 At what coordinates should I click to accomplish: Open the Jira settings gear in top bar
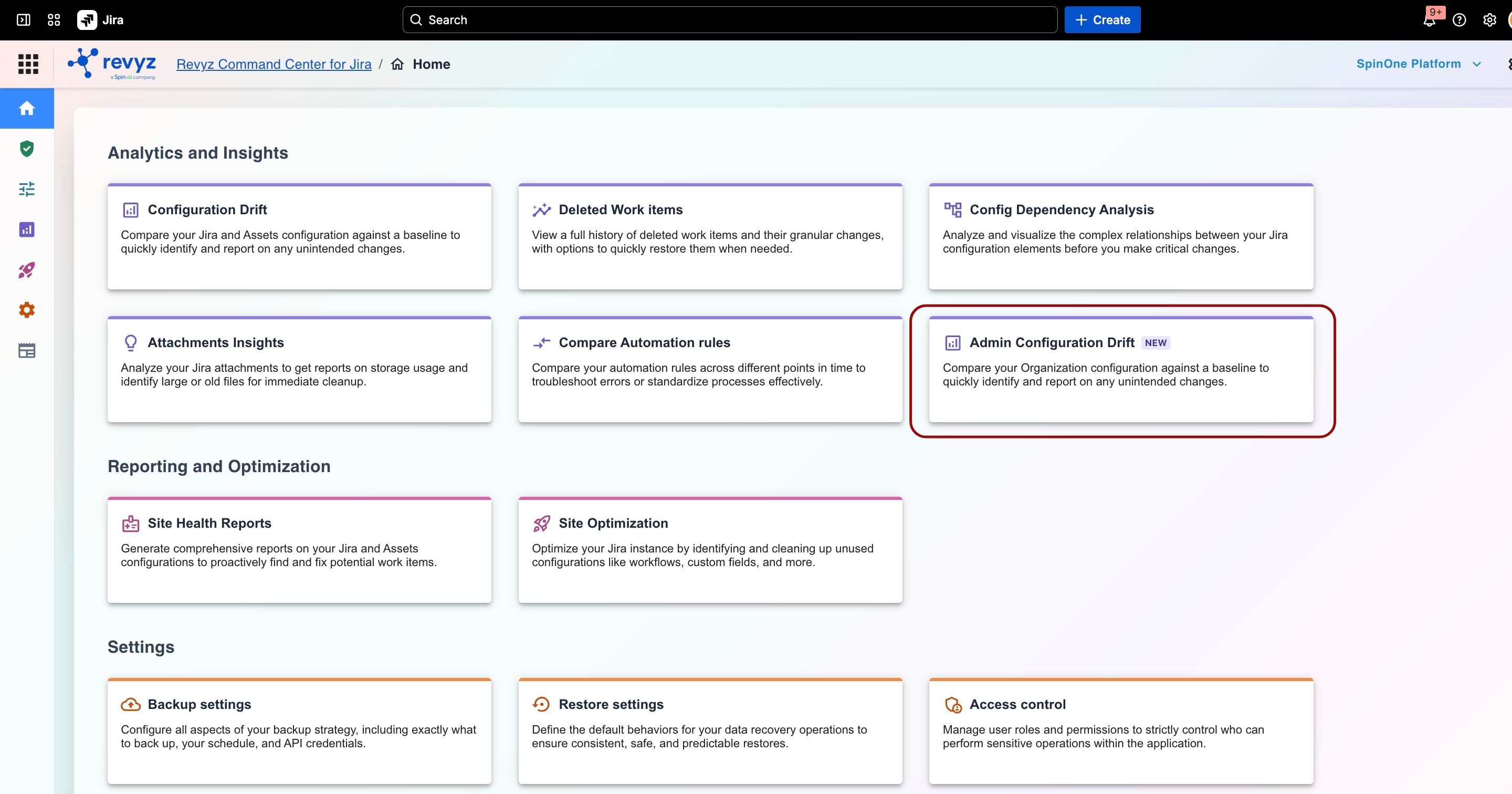coord(1490,20)
